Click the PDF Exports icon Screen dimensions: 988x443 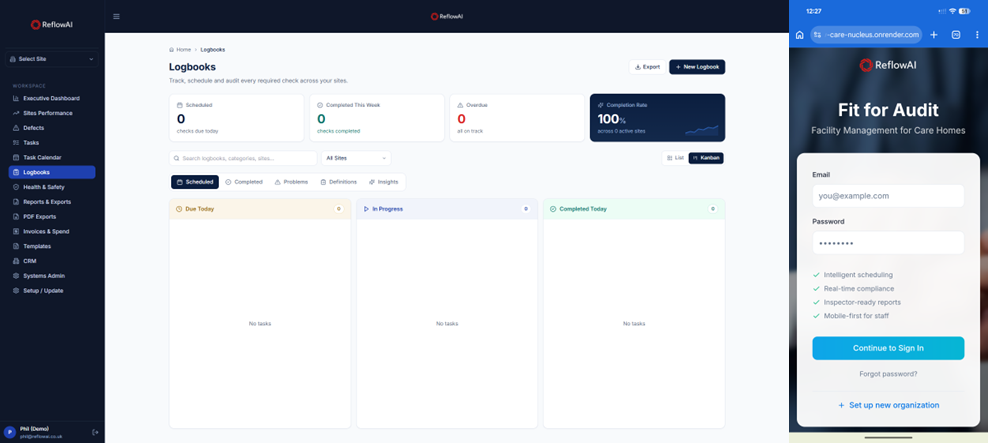[16, 217]
